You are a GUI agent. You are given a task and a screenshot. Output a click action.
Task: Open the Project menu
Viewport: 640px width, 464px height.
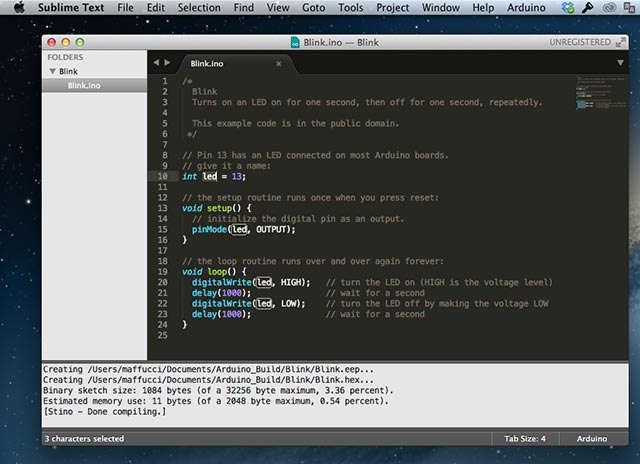click(x=393, y=8)
